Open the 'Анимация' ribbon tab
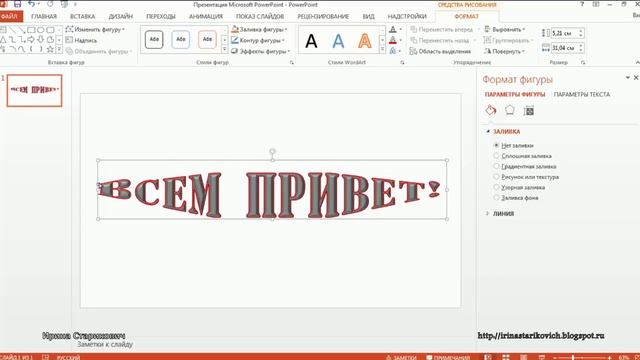 click(206, 16)
